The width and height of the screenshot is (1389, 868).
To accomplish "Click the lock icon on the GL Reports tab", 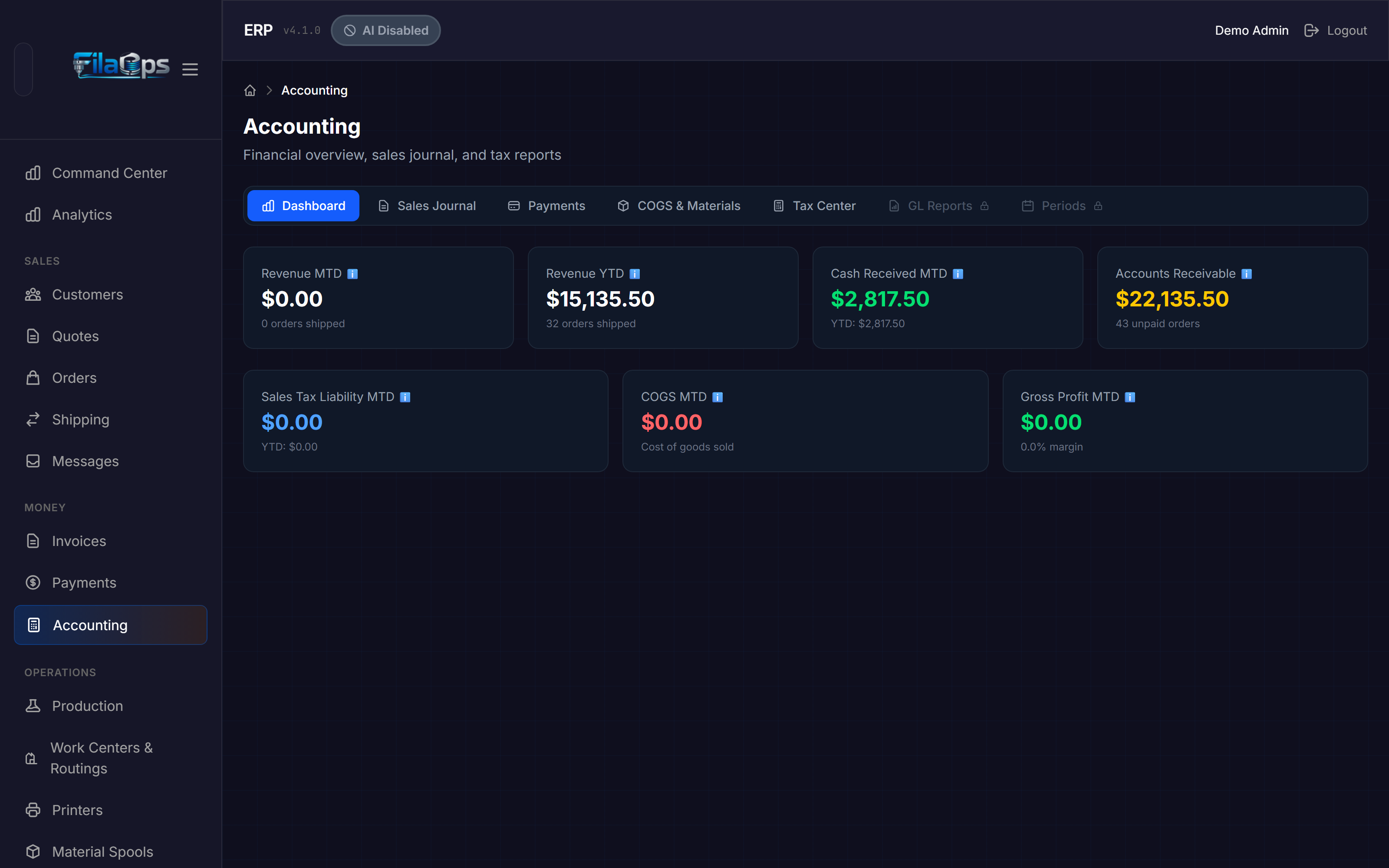I will click(x=985, y=206).
